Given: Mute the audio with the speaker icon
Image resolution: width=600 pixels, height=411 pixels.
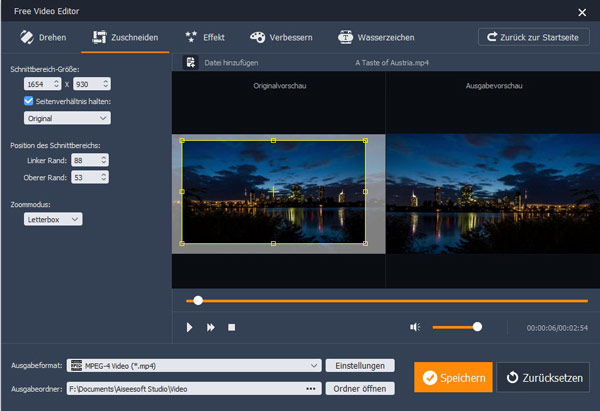Looking at the screenshot, I should [x=415, y=327].
